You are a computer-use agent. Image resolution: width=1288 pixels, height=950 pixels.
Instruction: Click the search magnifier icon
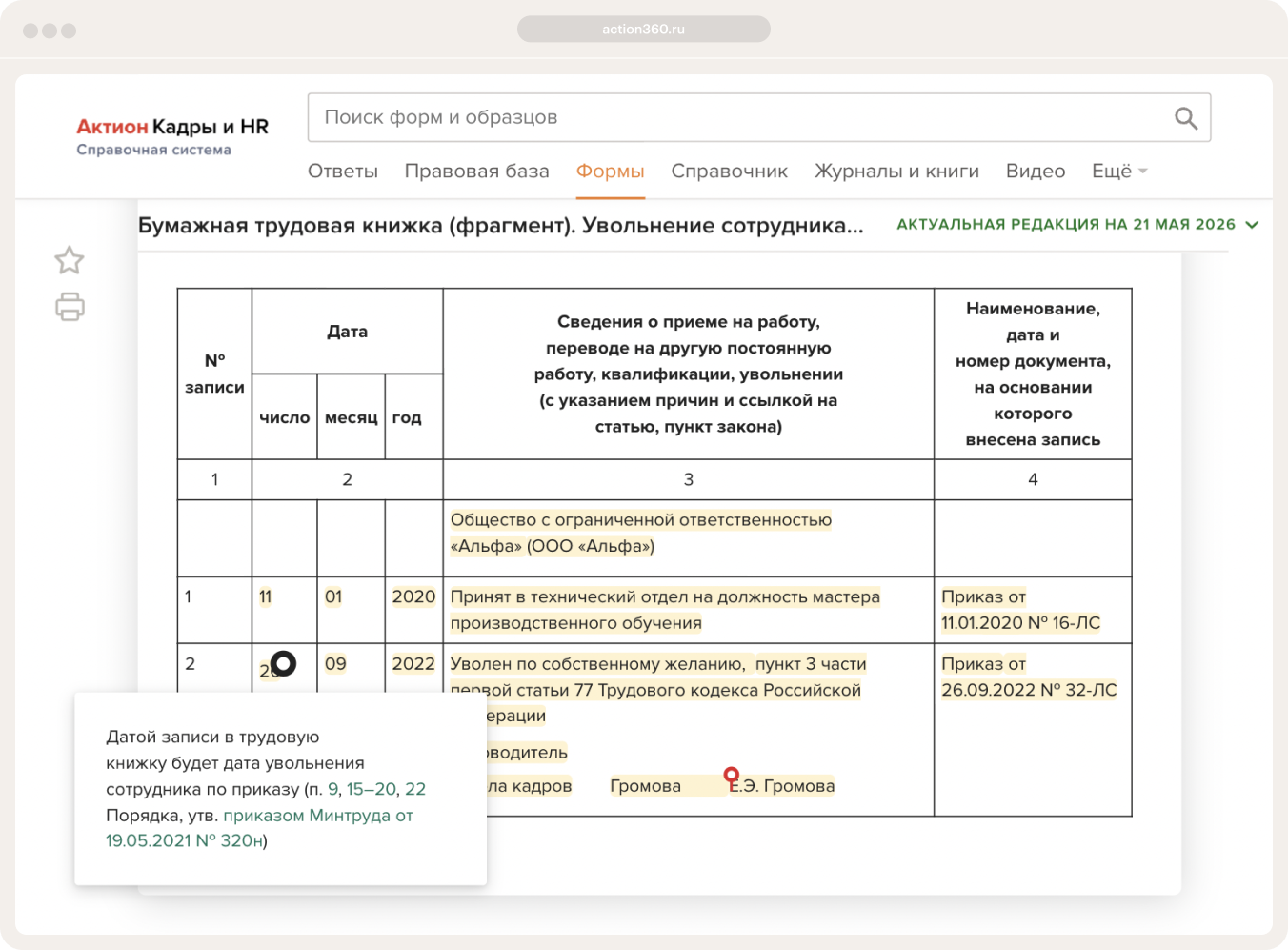(x=1186, y=118)
